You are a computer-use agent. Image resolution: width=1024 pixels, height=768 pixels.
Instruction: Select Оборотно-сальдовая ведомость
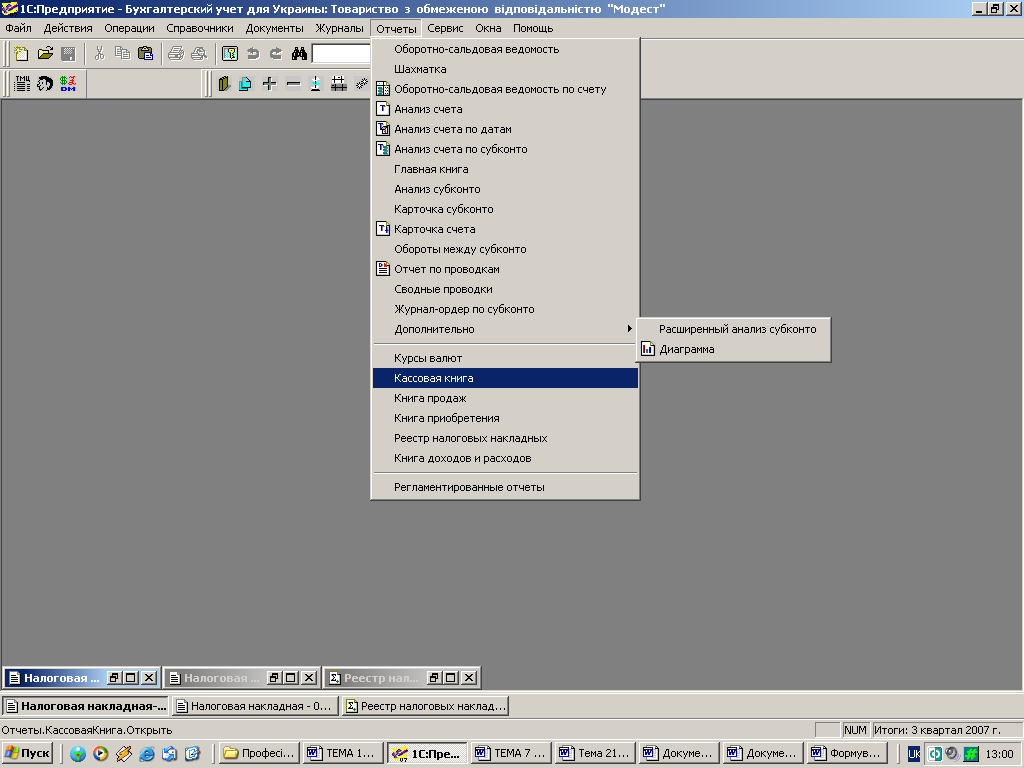pyautogui.click(x=505, y=49)
